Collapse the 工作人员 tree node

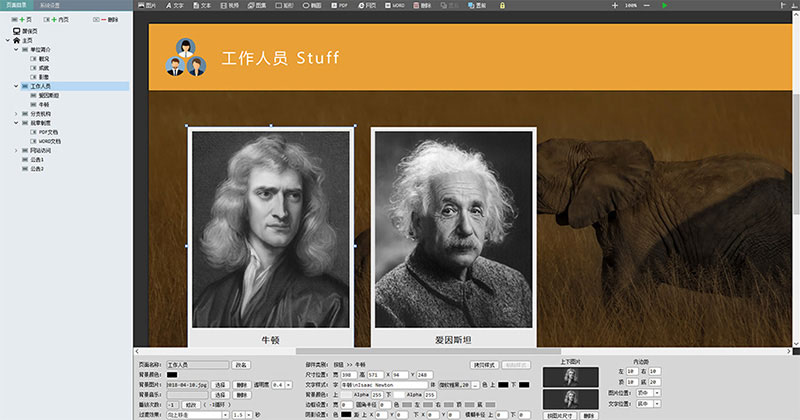coord(17,87)
